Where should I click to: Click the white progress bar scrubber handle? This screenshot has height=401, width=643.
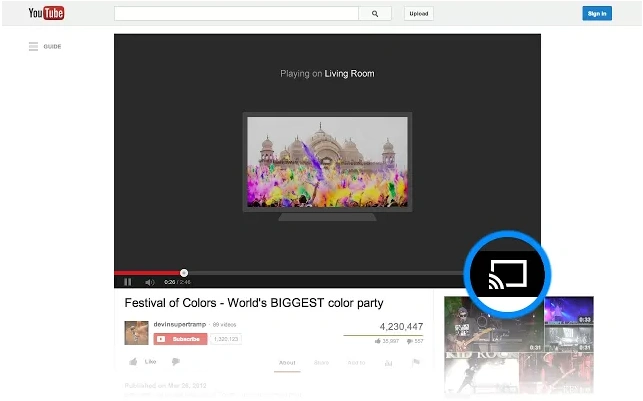point(184,273)
